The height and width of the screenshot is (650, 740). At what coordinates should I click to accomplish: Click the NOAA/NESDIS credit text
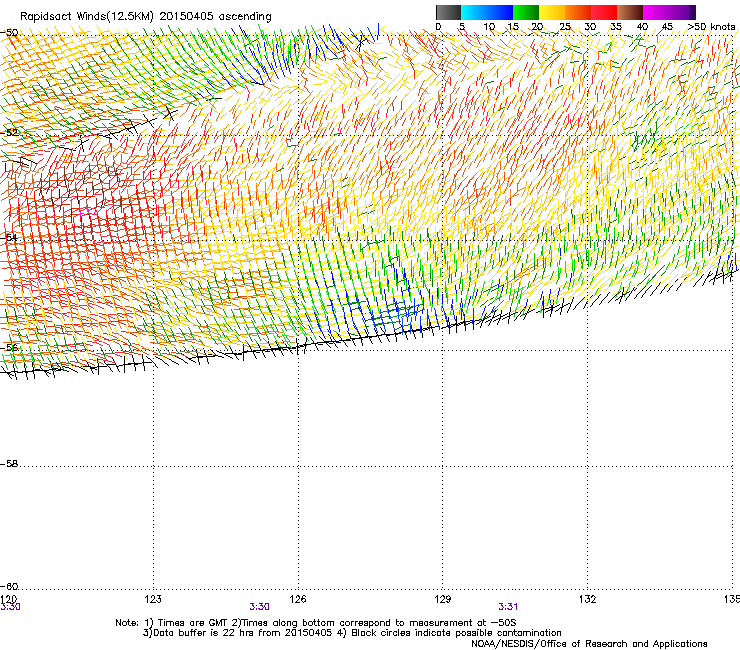coord(589,644)
